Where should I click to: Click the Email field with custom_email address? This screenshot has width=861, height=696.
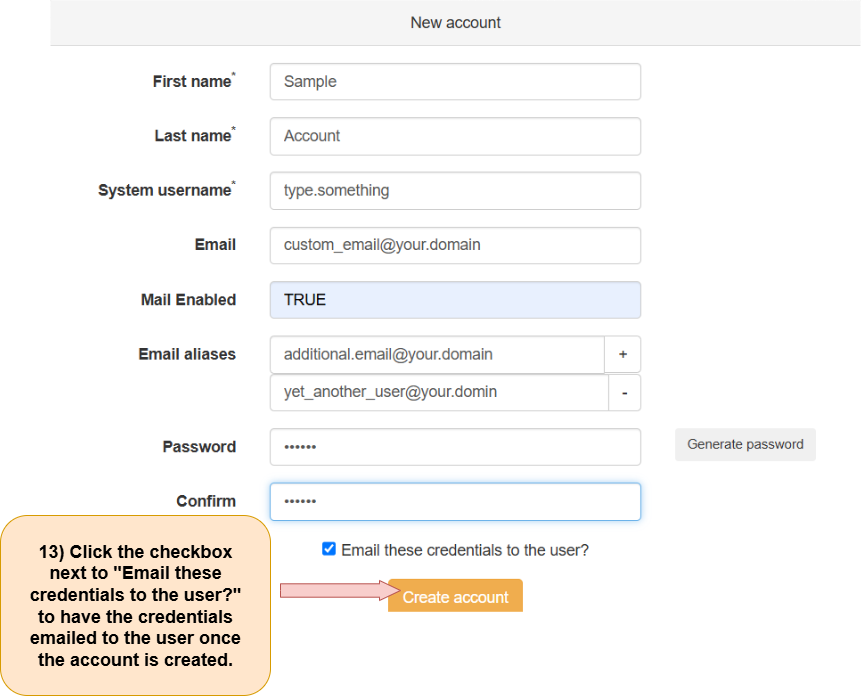coord(455,245)
